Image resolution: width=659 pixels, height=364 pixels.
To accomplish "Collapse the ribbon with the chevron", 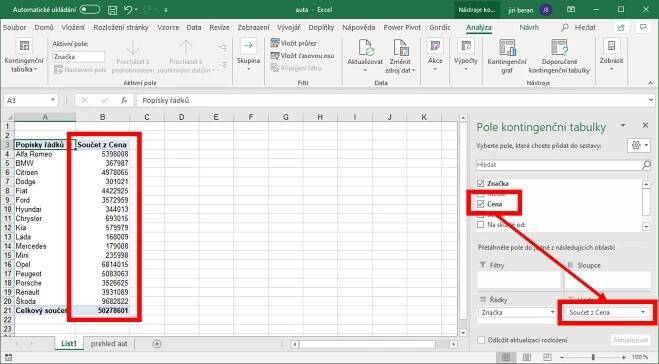I will 651,83.
